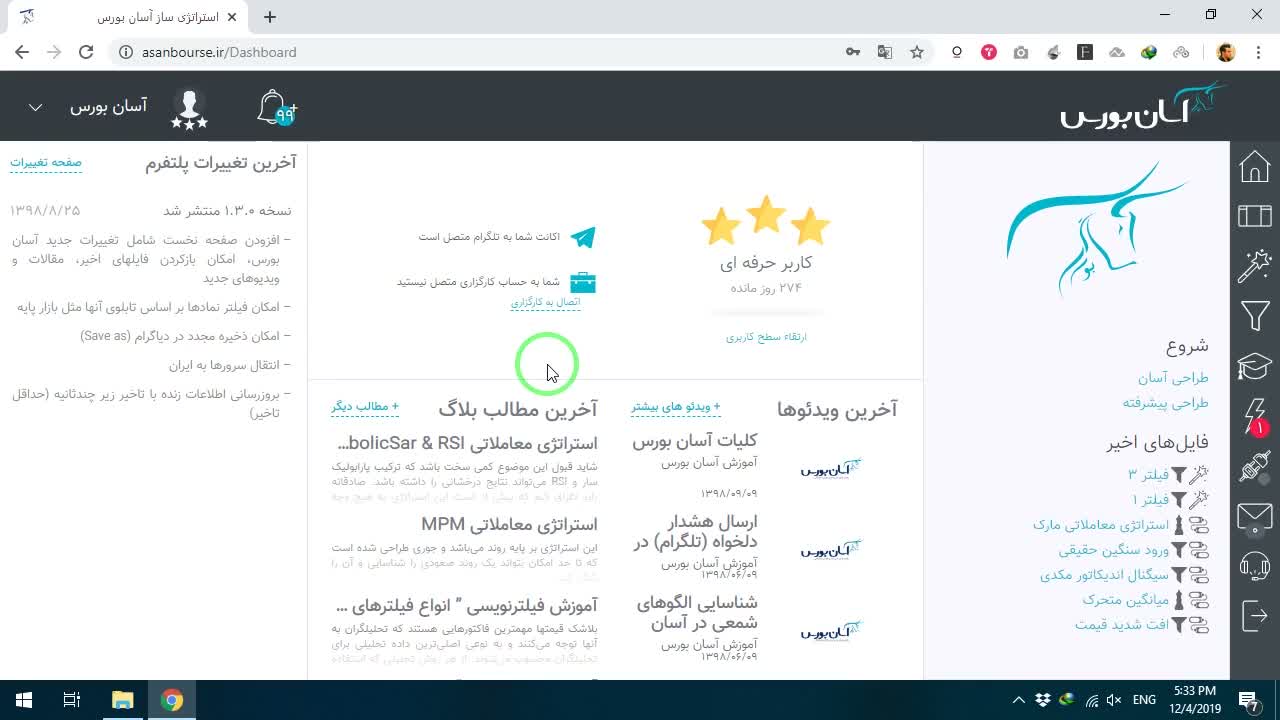
Task: Click the user avatar with stars
Action: (x=189, y=108)
